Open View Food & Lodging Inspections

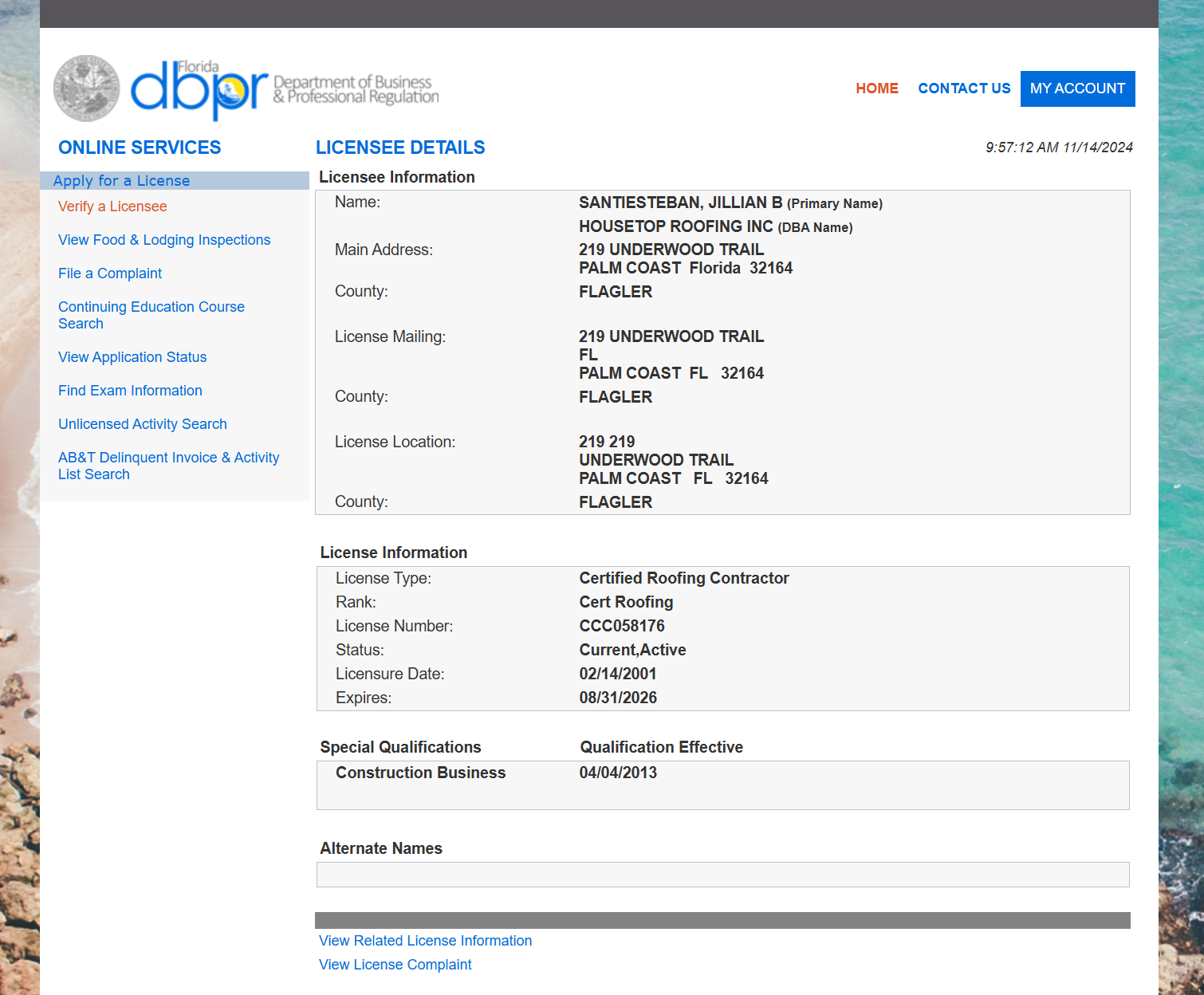click(164, 240)
